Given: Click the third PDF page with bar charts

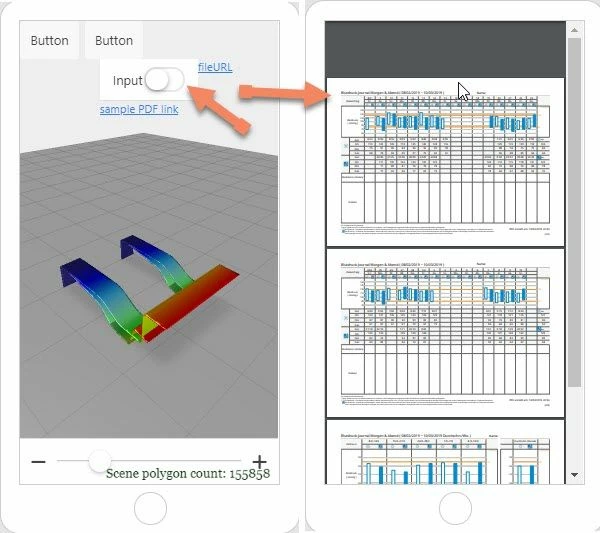Looking at the screenshot, I should click(x=445, y=452).
